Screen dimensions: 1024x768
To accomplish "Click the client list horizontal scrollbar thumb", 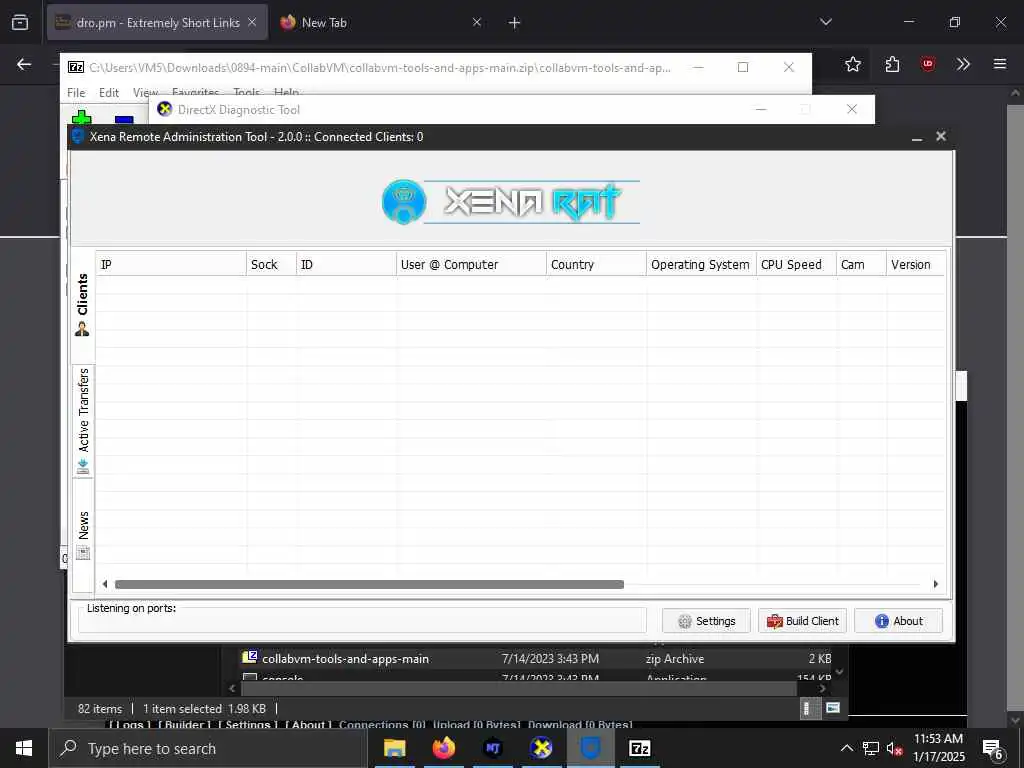I will [x=369, y=584].
